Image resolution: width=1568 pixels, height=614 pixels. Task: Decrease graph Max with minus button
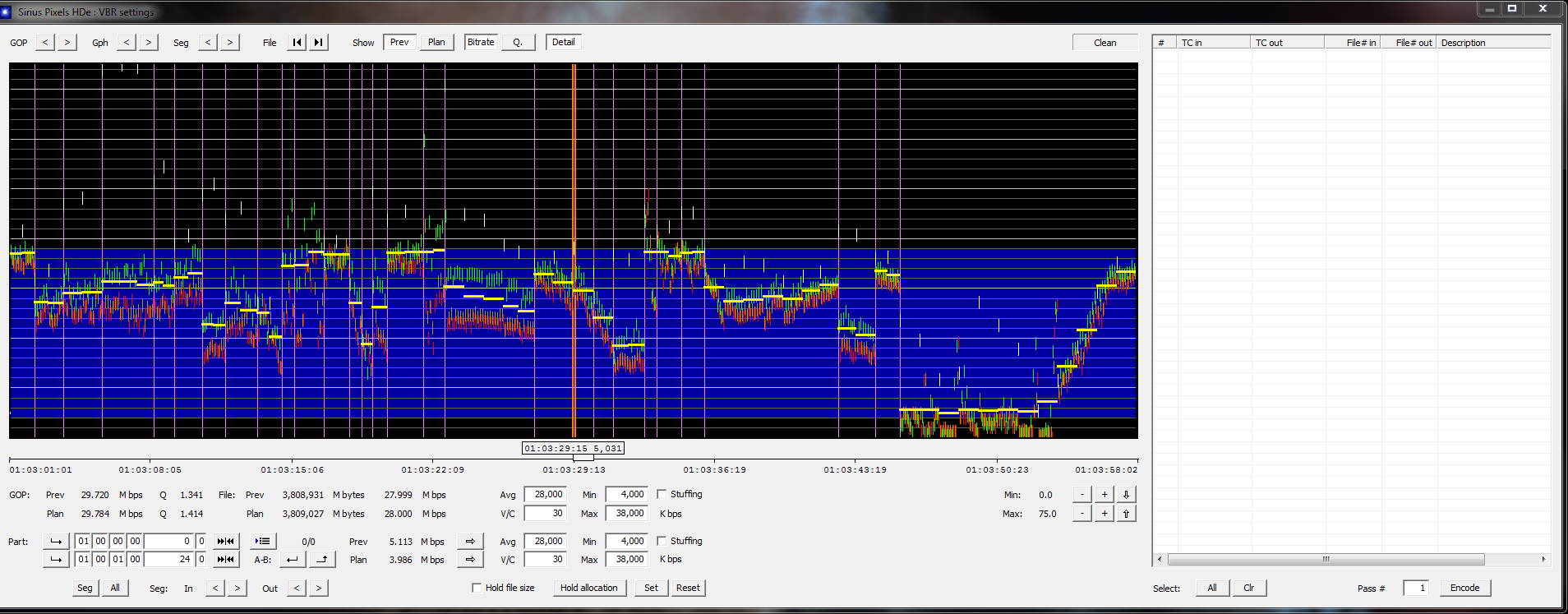pos(1082,514)
